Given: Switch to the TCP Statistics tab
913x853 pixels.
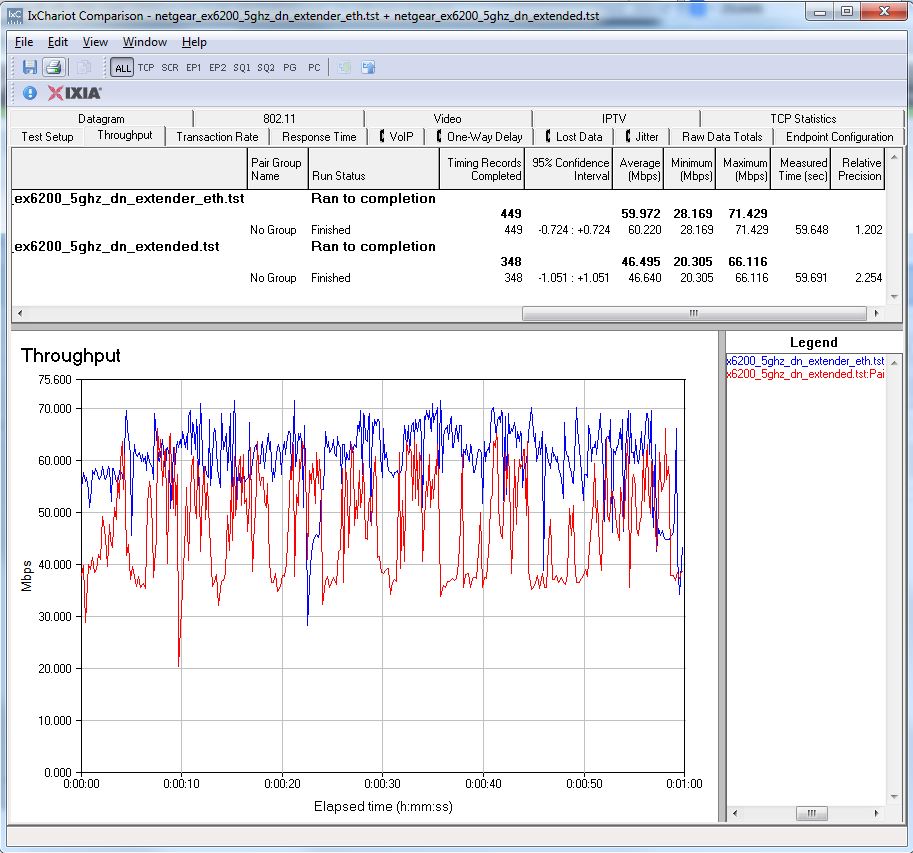Looking at the screenshot, I should pyautogui.click(x=803, y=119).
